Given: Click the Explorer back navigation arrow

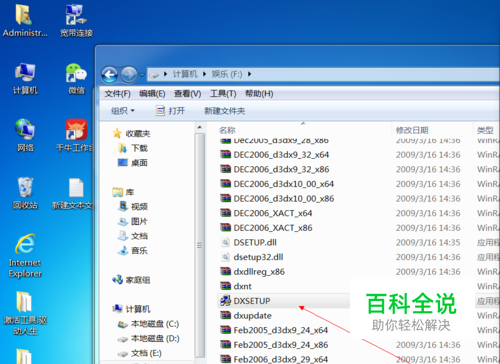Looking at the screenshot, I should (110, 75).
